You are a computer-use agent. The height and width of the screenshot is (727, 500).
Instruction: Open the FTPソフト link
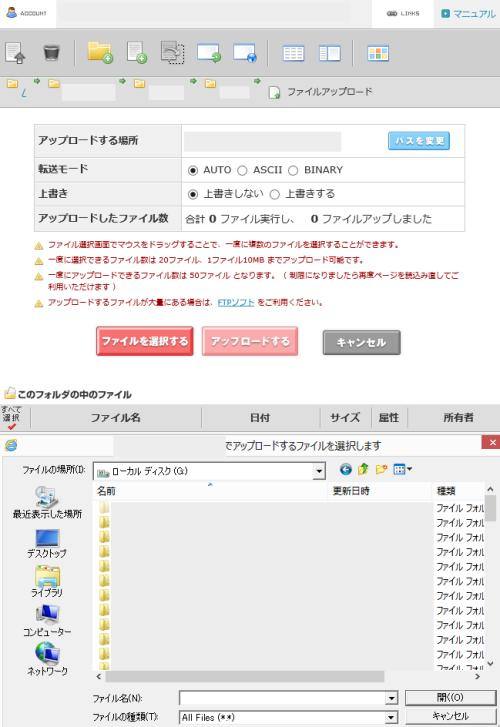[x=236, y=302]
